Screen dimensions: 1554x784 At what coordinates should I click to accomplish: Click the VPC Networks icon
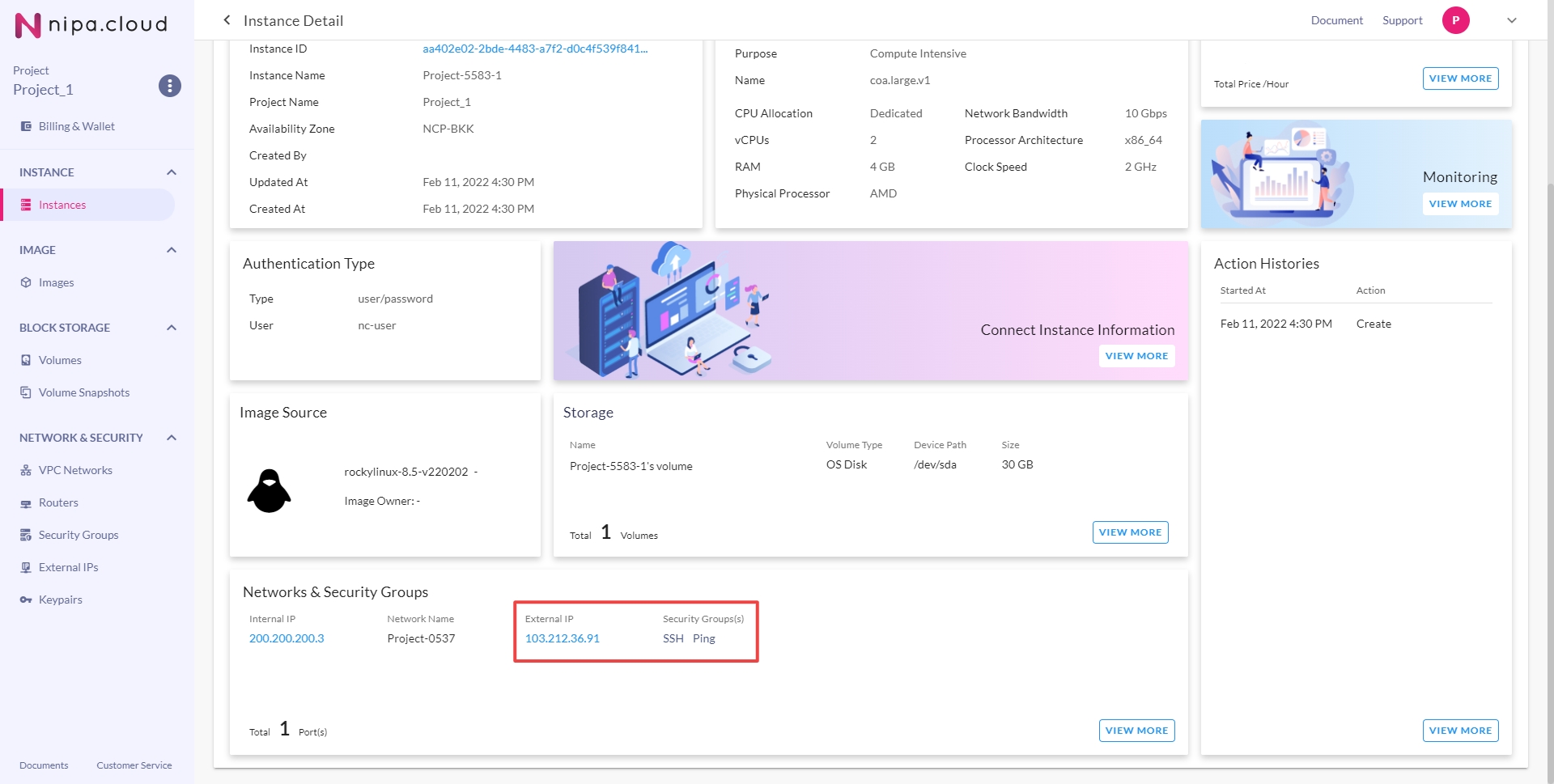tap(26, 470)
